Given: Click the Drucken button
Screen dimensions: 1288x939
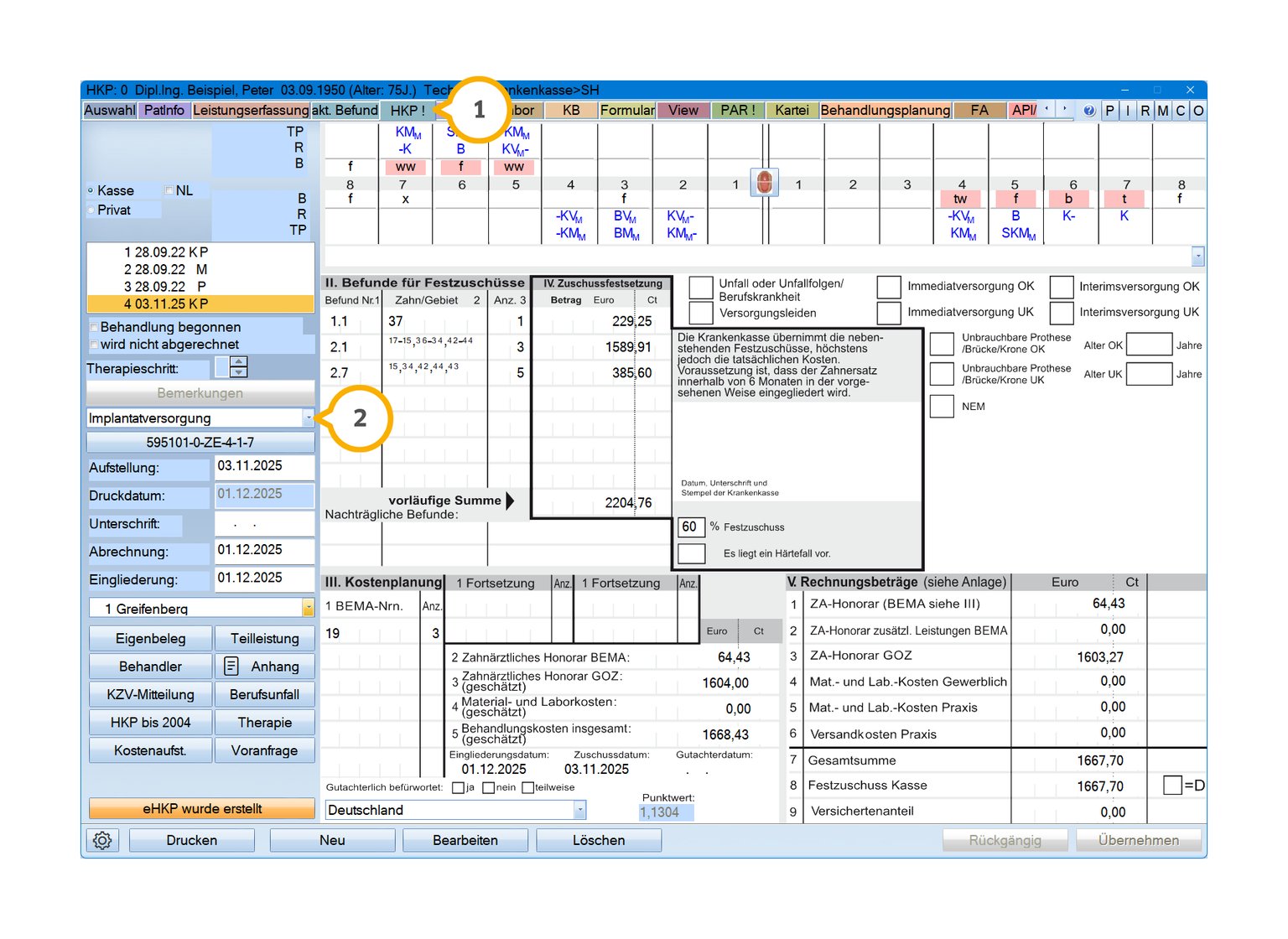Looking at the screenshot, I should (192, 840).
